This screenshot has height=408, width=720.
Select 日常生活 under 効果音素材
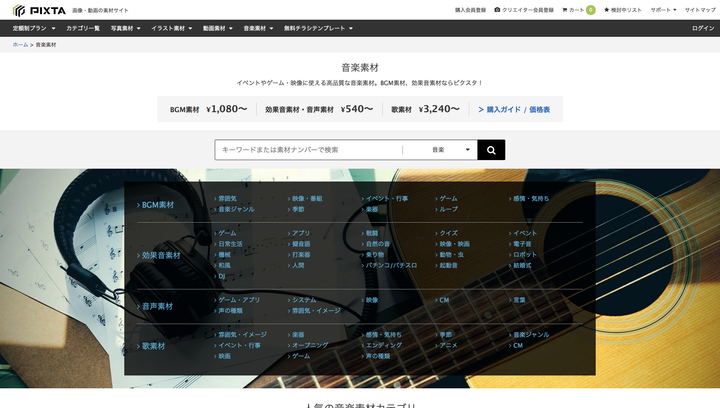click(x=228, y=244)
